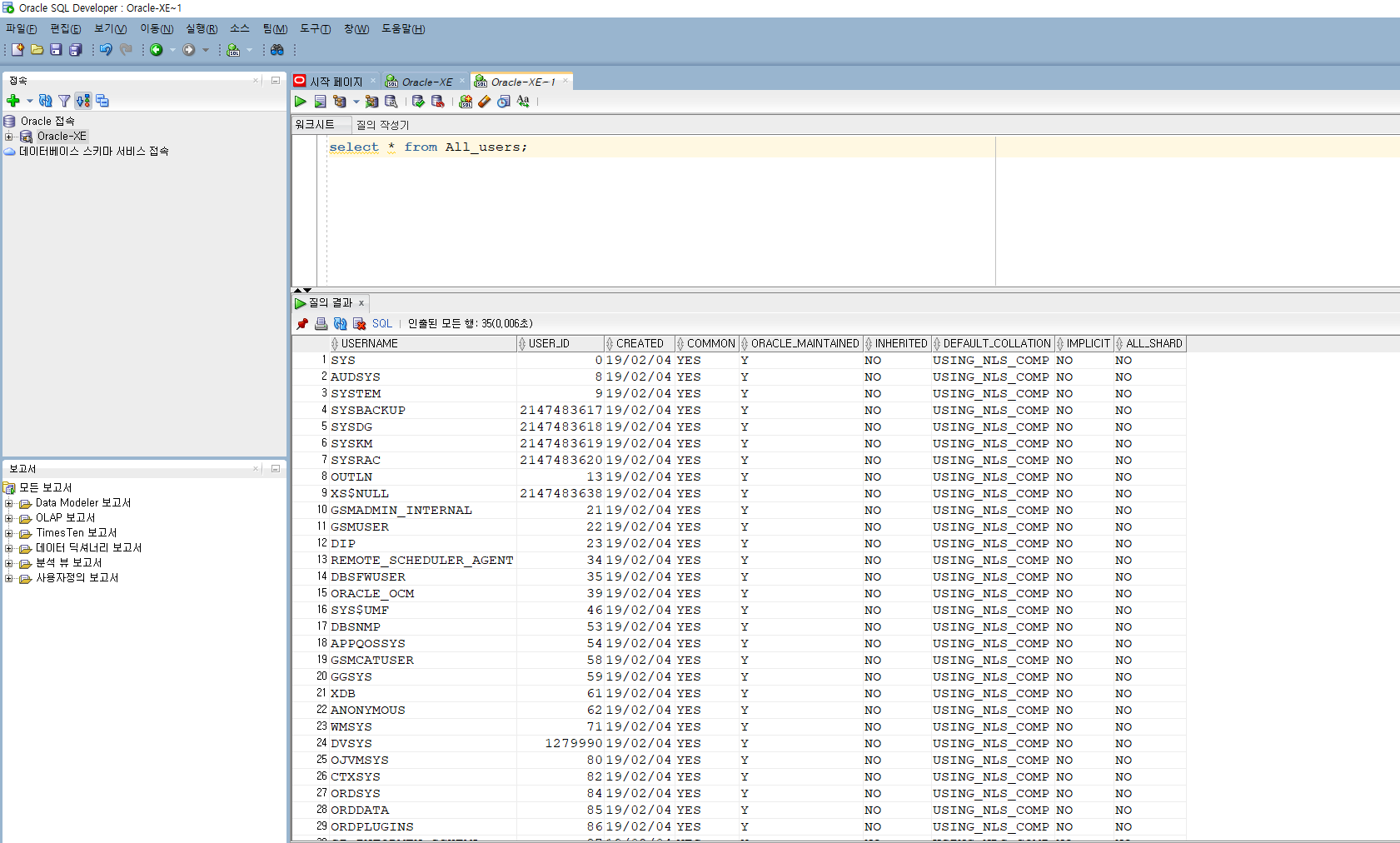Switch to the 질의 작성기 tab
This screenshot has width=1400, height=843.
pyautogui.click(x=383, y=125)
